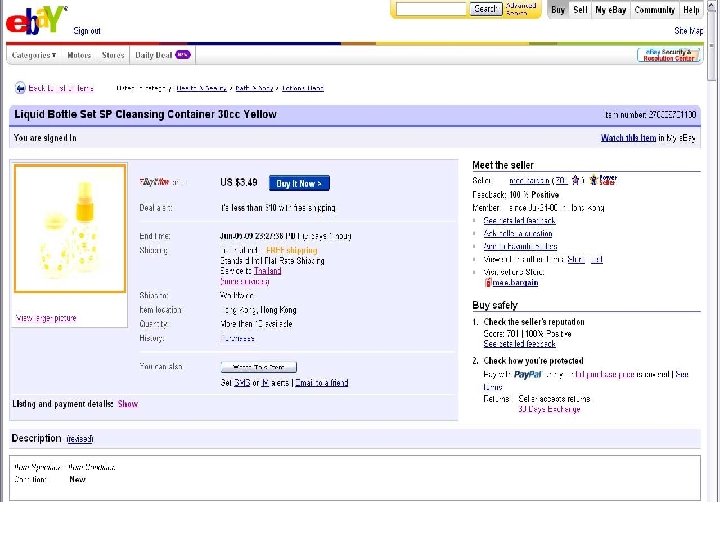Click the Advanced Search link
The width and height of the screenshot is (720, 540).
[521, 9]
